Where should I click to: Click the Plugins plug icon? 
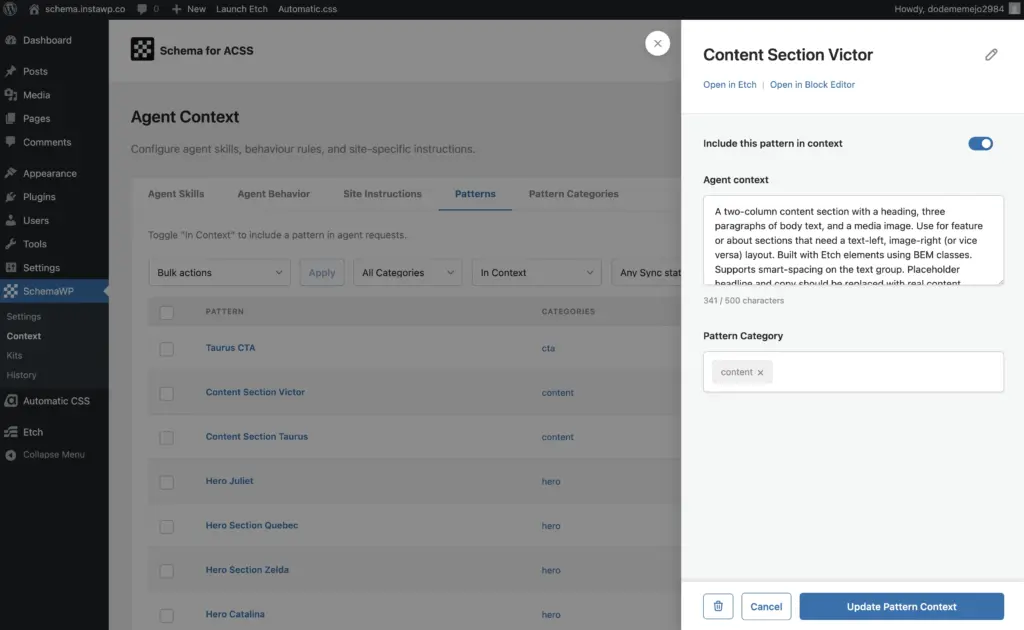tap(10, 197)
